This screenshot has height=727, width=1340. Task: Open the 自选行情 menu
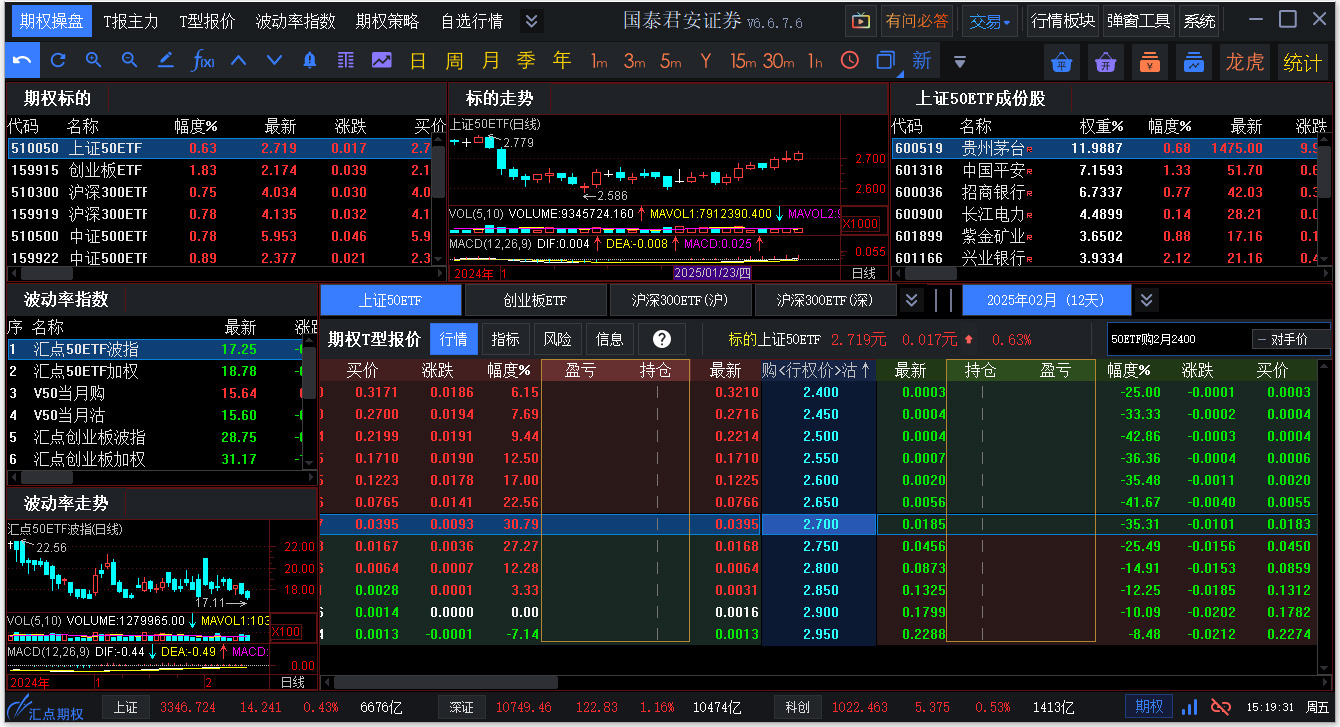(472, 21)
